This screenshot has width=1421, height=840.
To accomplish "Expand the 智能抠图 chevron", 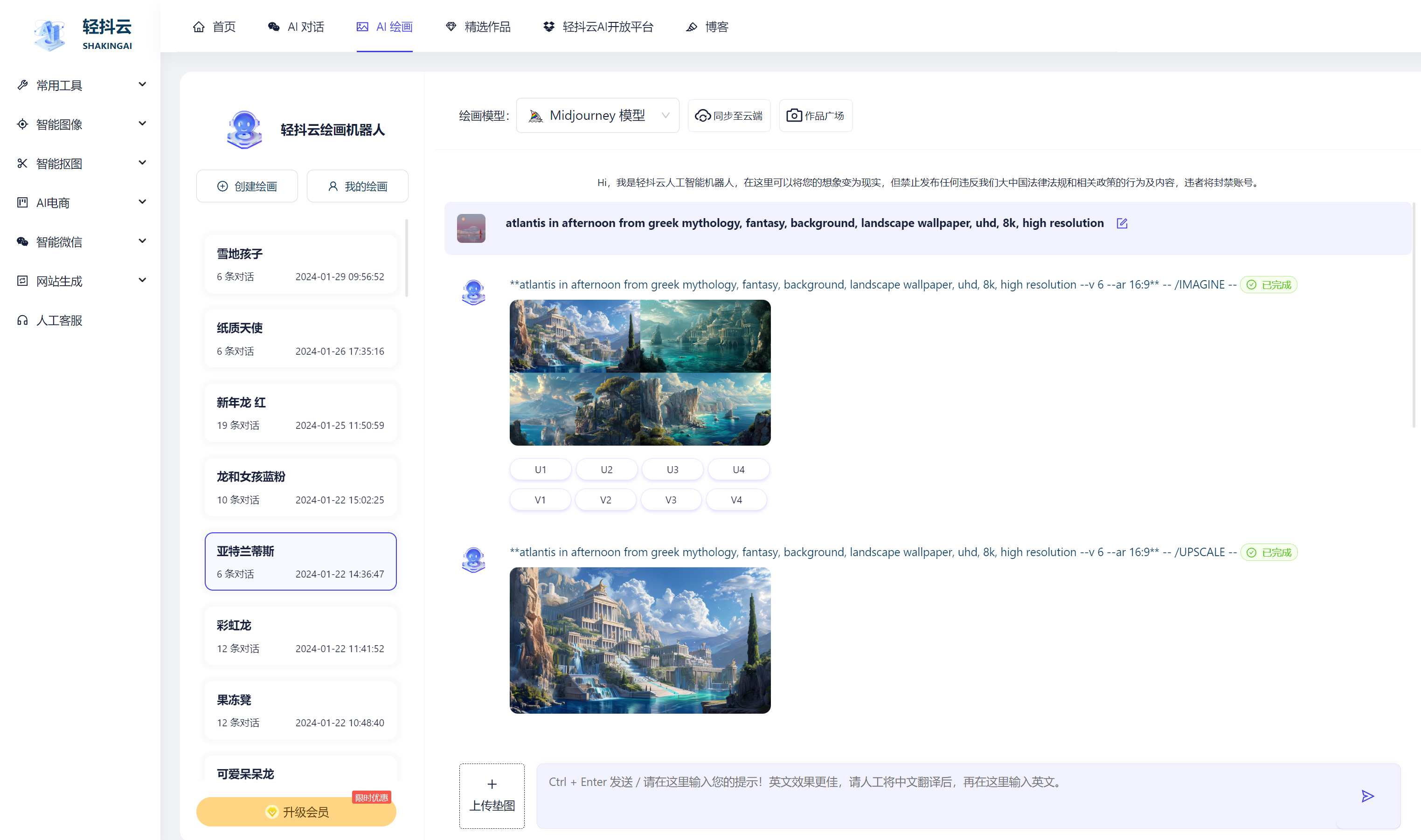I will click(x=142, y=162).
